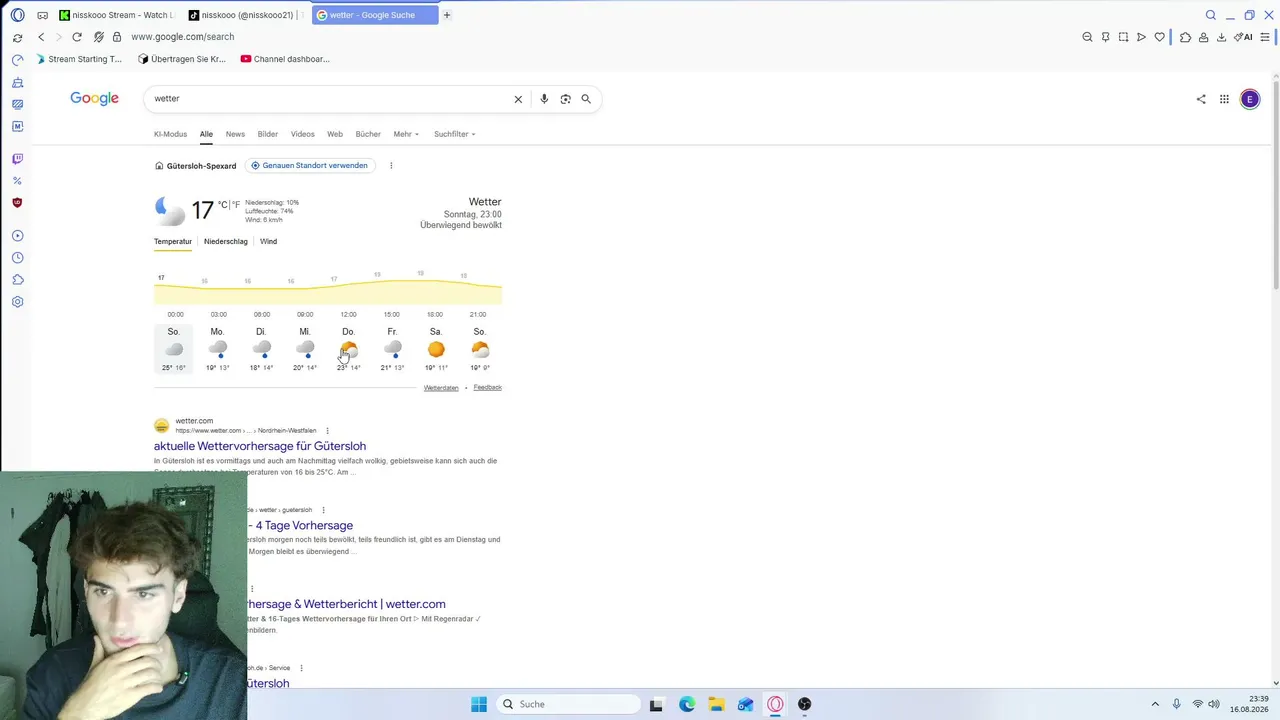Open the taskbar clock and date
This screenshot has width=1280, height=720.
coord(1250,704)
